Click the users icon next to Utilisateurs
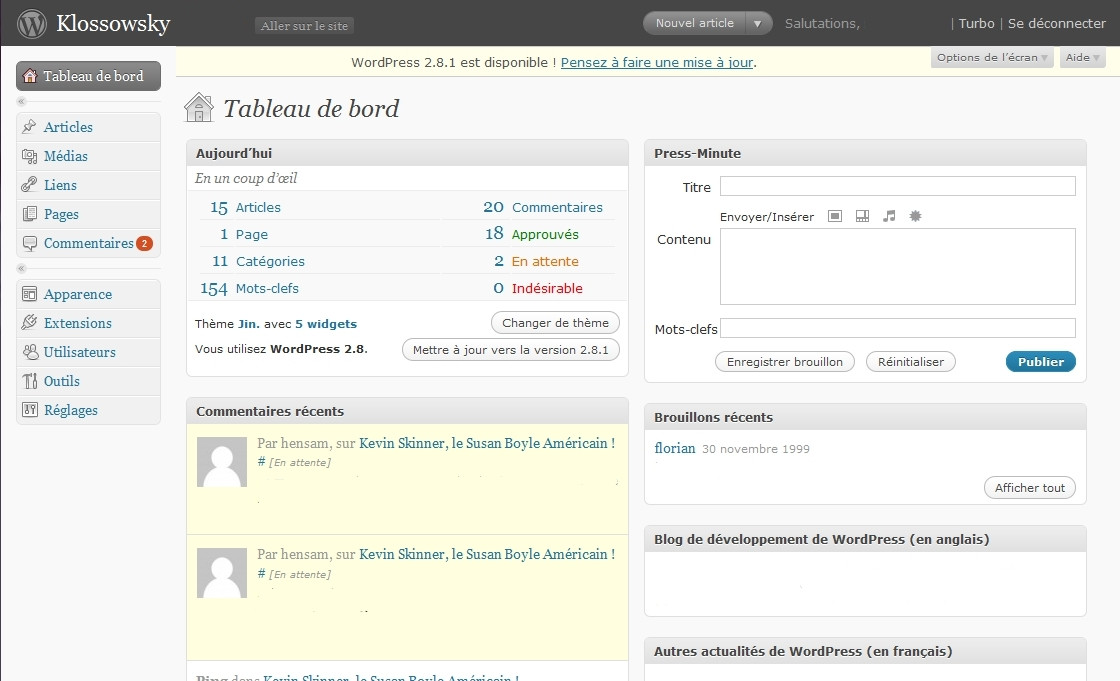Viewport: 1120px width, 681px height. coord(30,352)
